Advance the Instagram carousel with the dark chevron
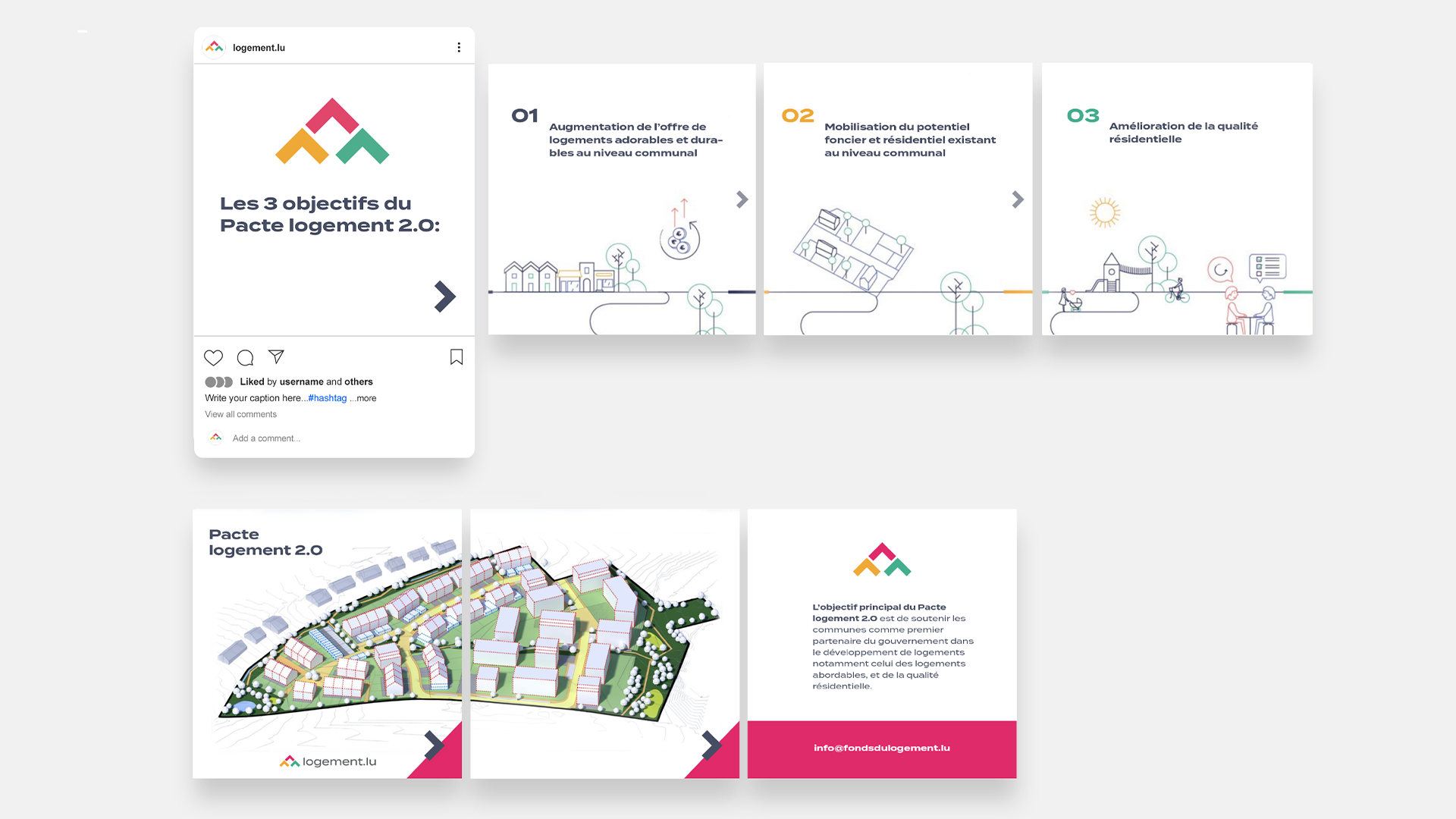 point(445,297)
